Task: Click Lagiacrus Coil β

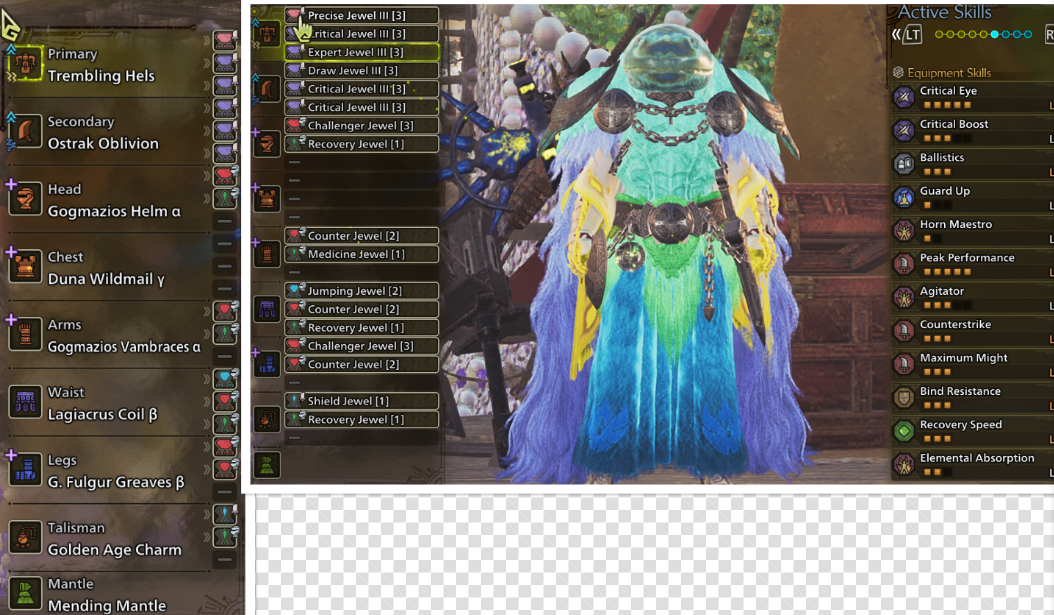Action: (x=102, y=414)
